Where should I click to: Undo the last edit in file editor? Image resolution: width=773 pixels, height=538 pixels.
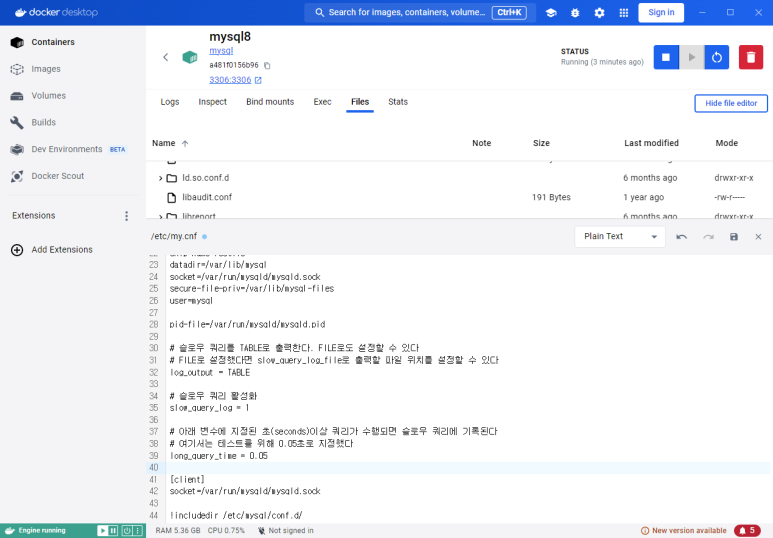[x=681, y=237]
